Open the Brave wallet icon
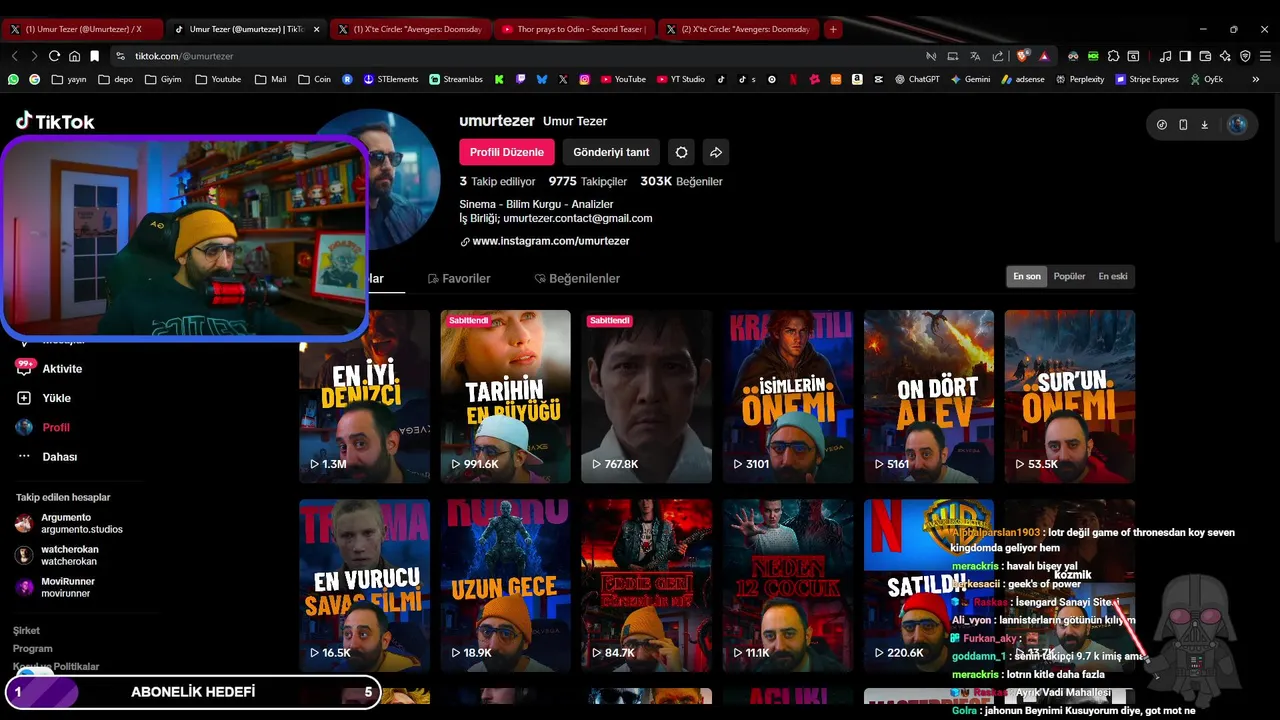This screenshot has height=720, width=1280. [x=1205, y=56]
